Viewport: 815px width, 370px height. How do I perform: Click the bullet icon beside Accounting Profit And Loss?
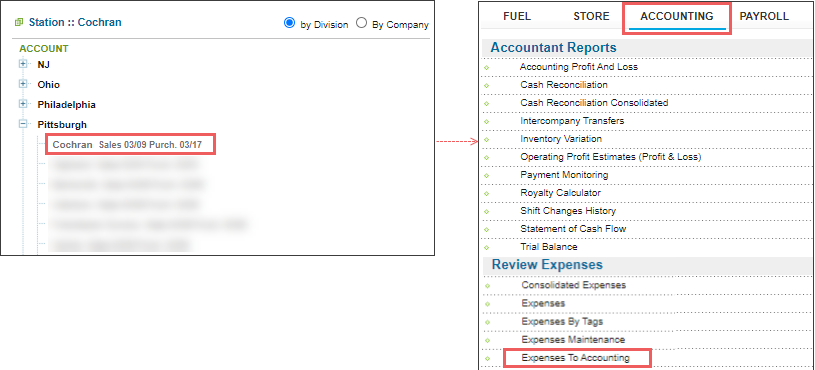coord(487,67)
